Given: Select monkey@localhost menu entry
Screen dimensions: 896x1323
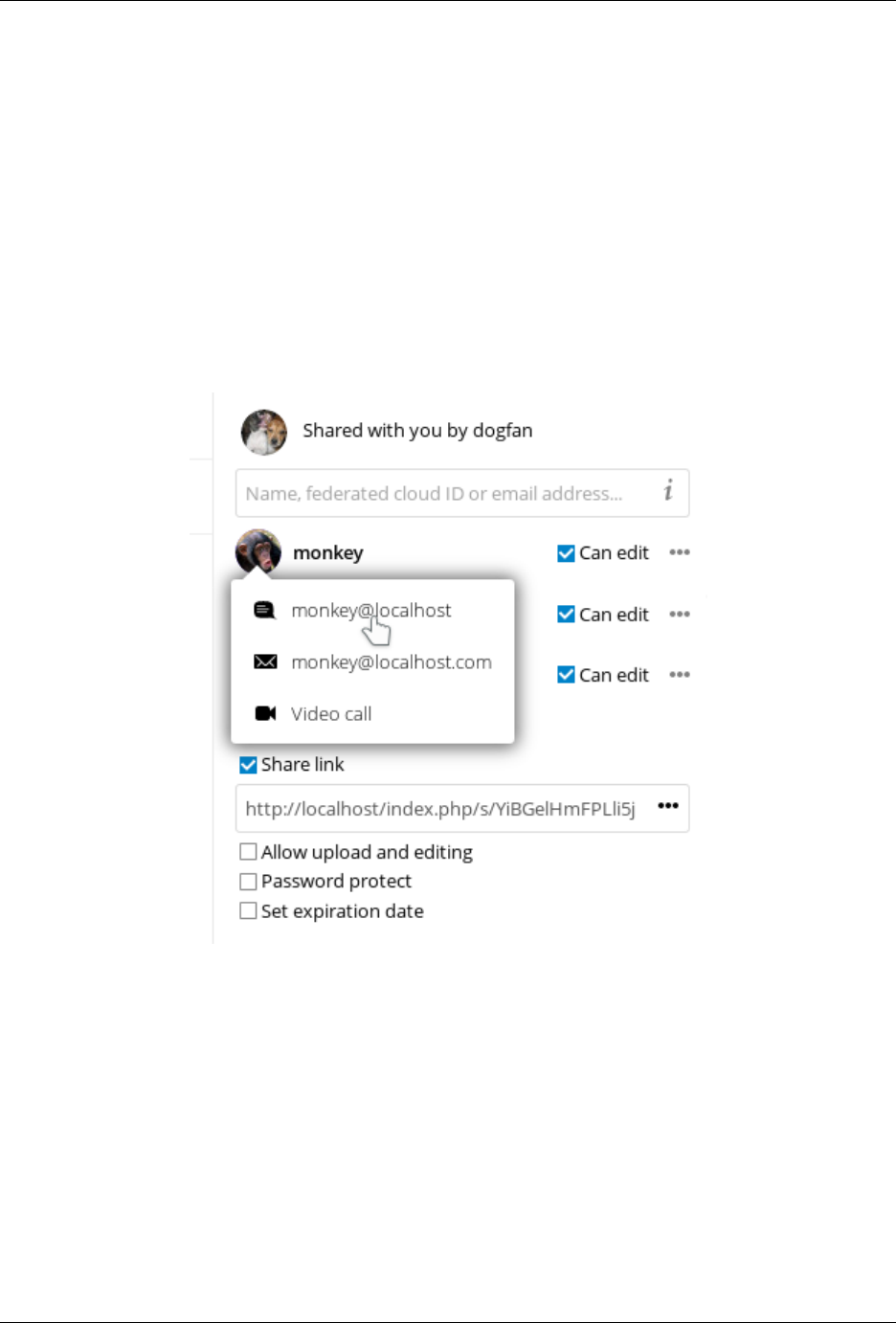Looking at the screenshot, I should pos(372,611).
